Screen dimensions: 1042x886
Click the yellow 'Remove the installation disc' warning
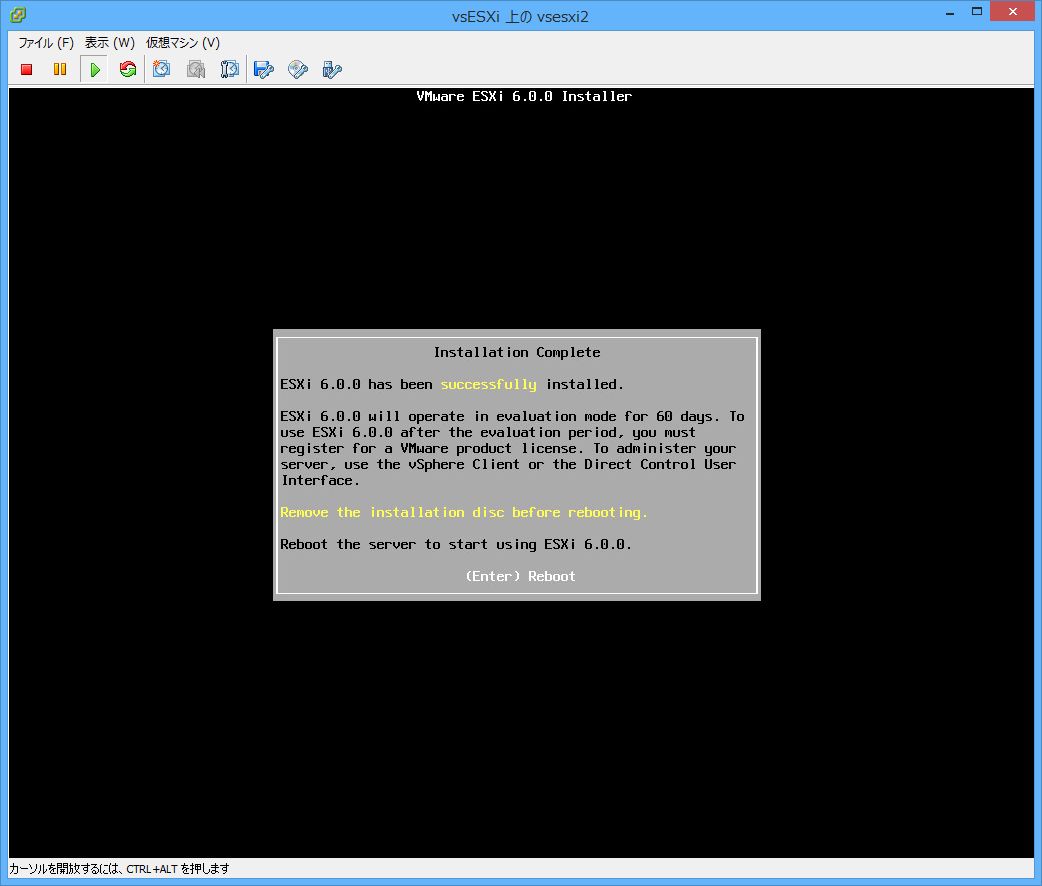pyautogui.click(x=463, y=512)
